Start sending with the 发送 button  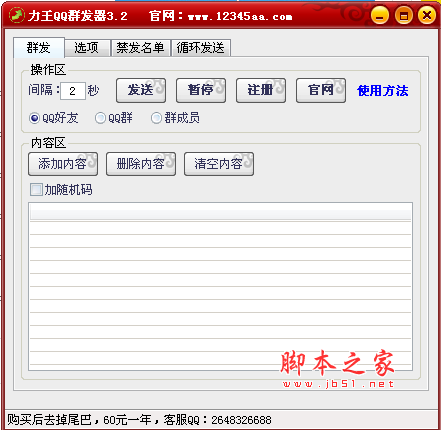coord(141,90)
